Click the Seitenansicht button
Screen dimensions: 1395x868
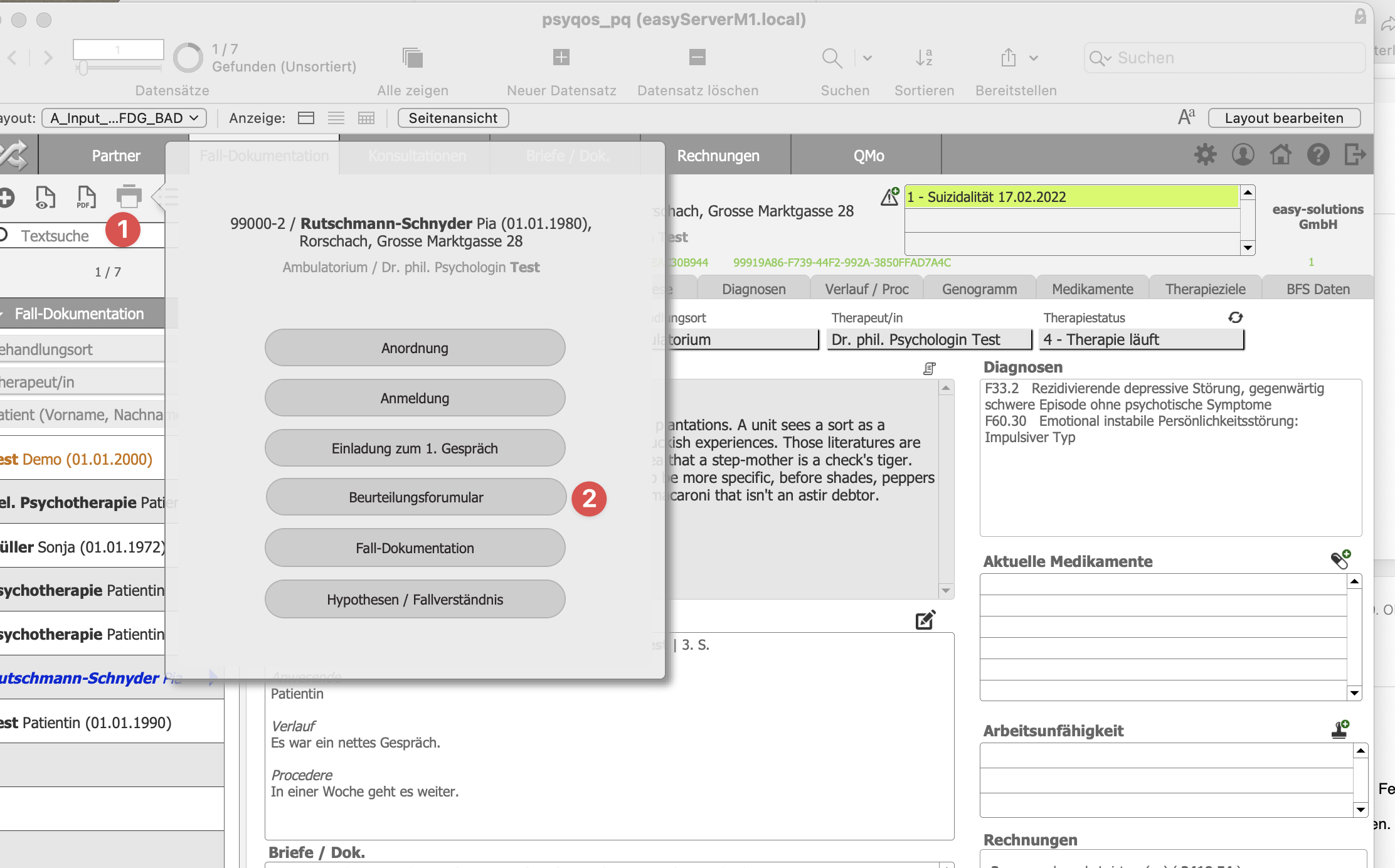(x=453, y=118)
